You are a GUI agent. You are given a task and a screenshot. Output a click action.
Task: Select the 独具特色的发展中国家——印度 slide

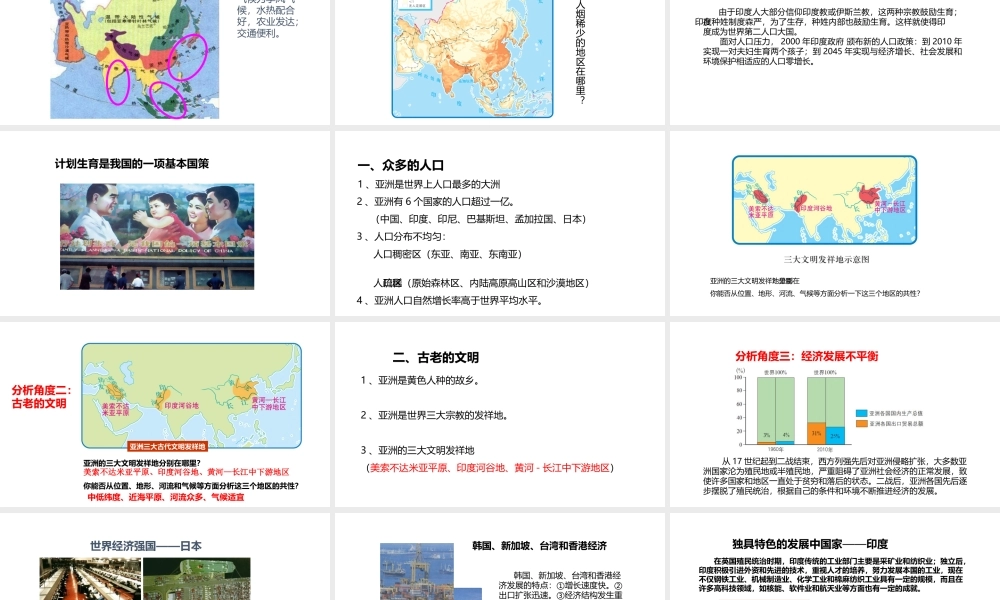click(x=835, y=557)
